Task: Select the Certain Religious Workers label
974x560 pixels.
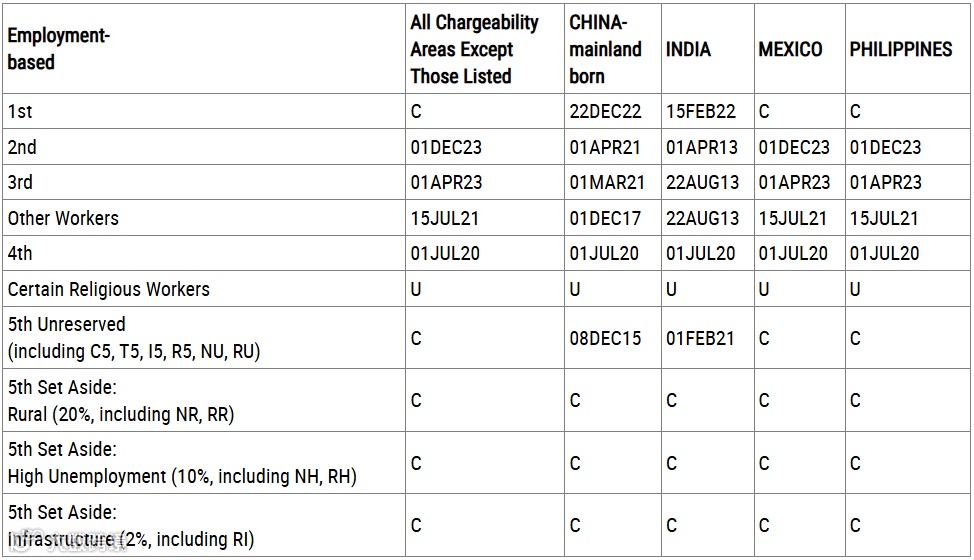Action: (x=109, y=289)
